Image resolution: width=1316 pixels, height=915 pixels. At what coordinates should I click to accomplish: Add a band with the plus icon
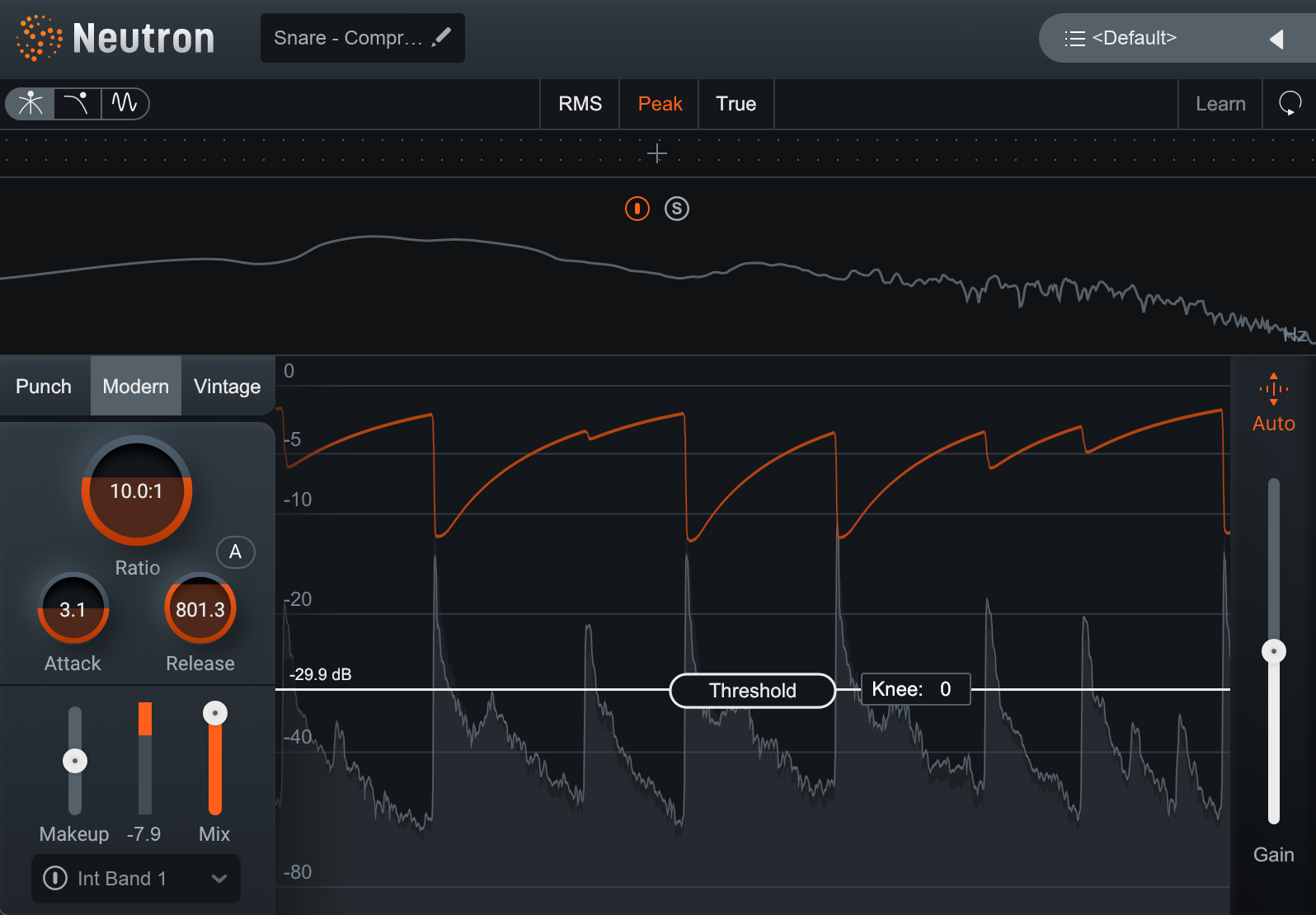657,153
